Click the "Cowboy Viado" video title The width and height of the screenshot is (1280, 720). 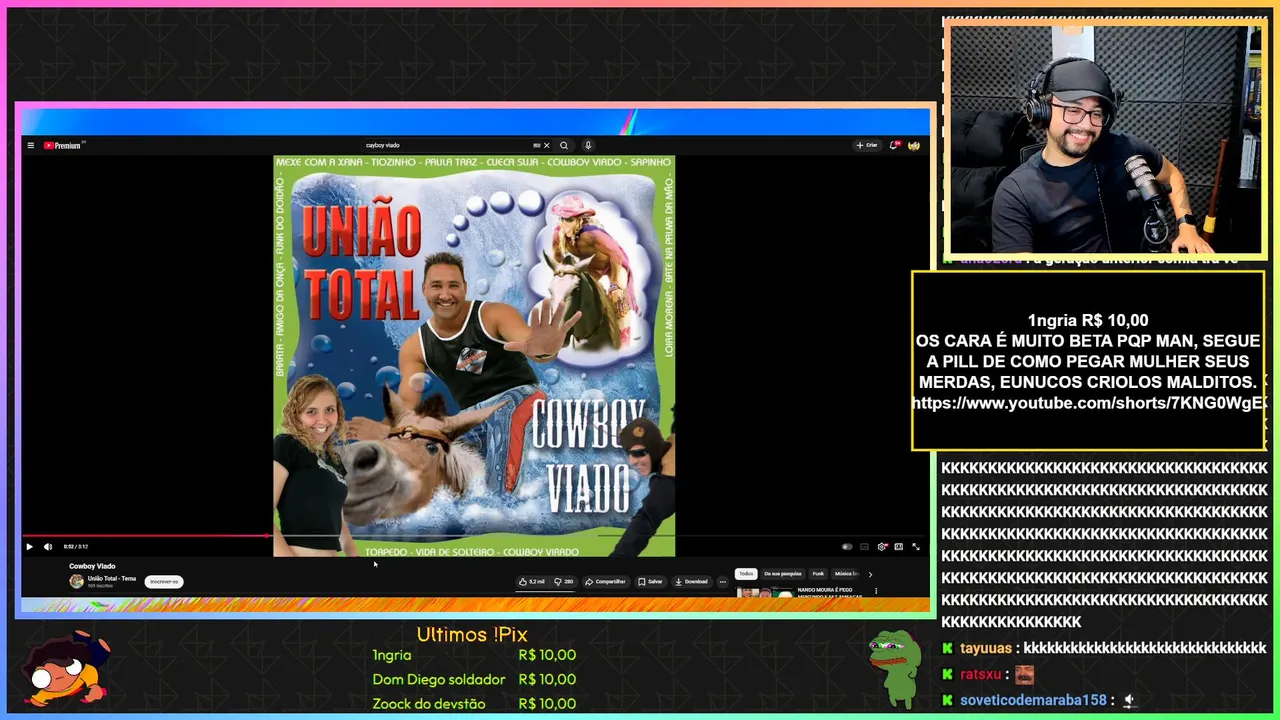click(x=92, y=566)
